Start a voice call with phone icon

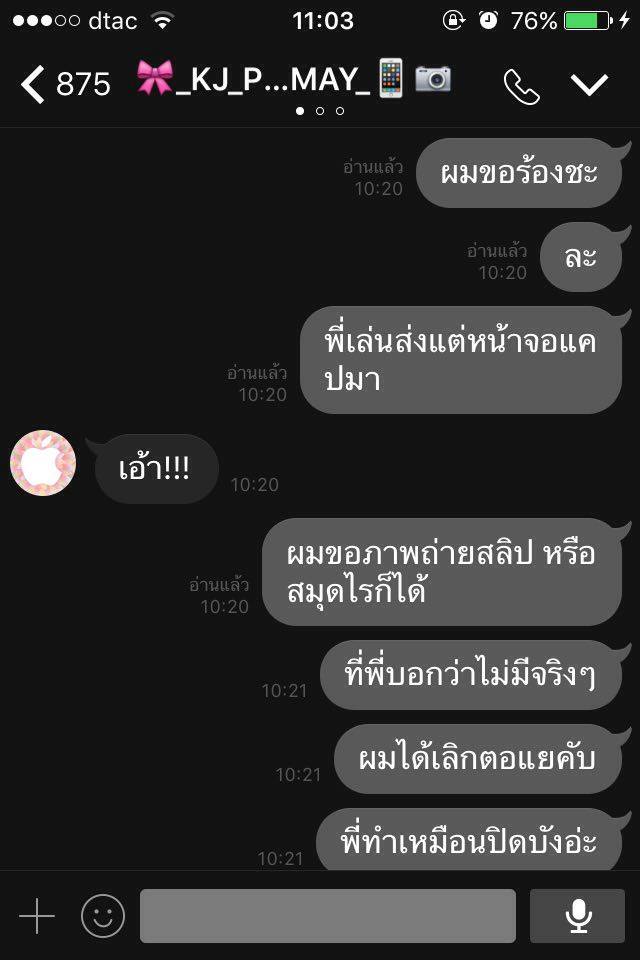tap(521, 86)
